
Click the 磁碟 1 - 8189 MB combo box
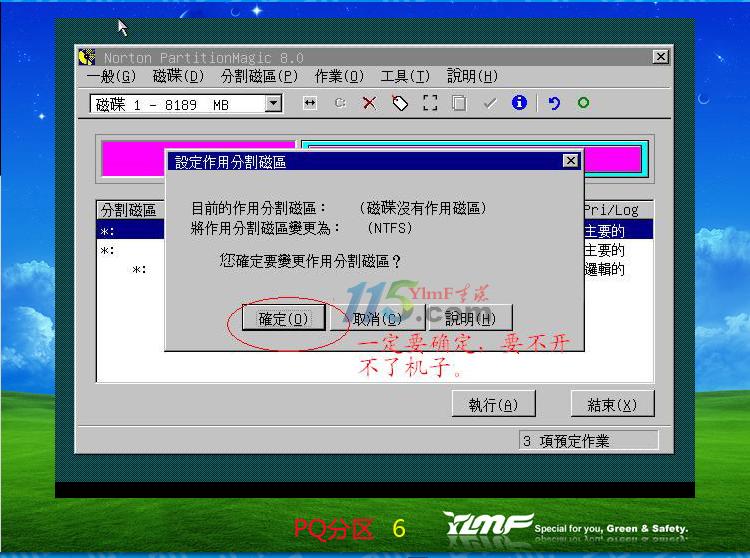(186, 104)
